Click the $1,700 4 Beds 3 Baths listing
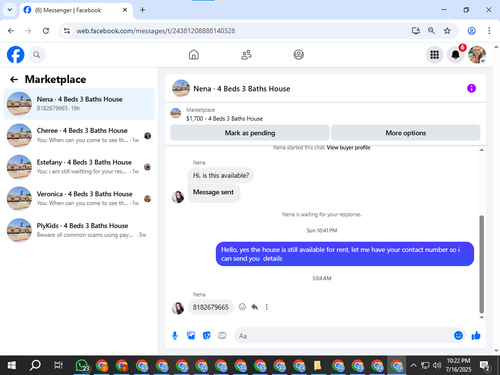The image size is (500, 375). [x=224, y=119]
